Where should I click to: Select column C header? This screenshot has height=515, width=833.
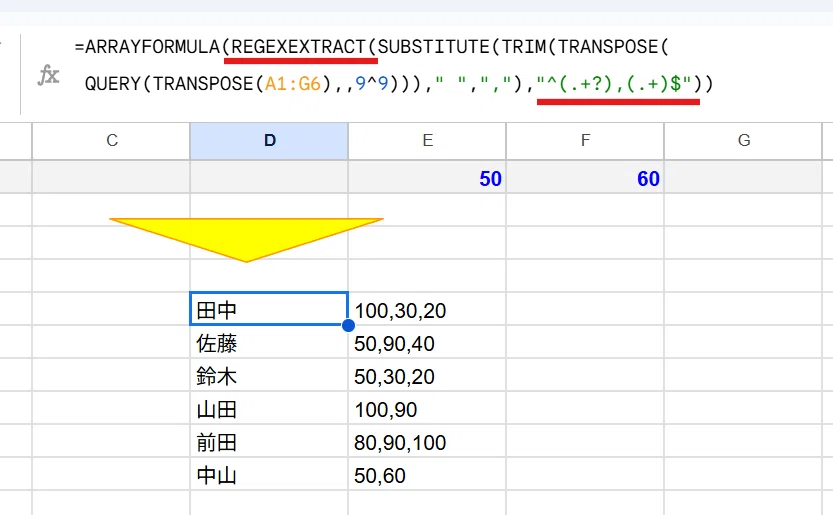(x=111, y=141)
